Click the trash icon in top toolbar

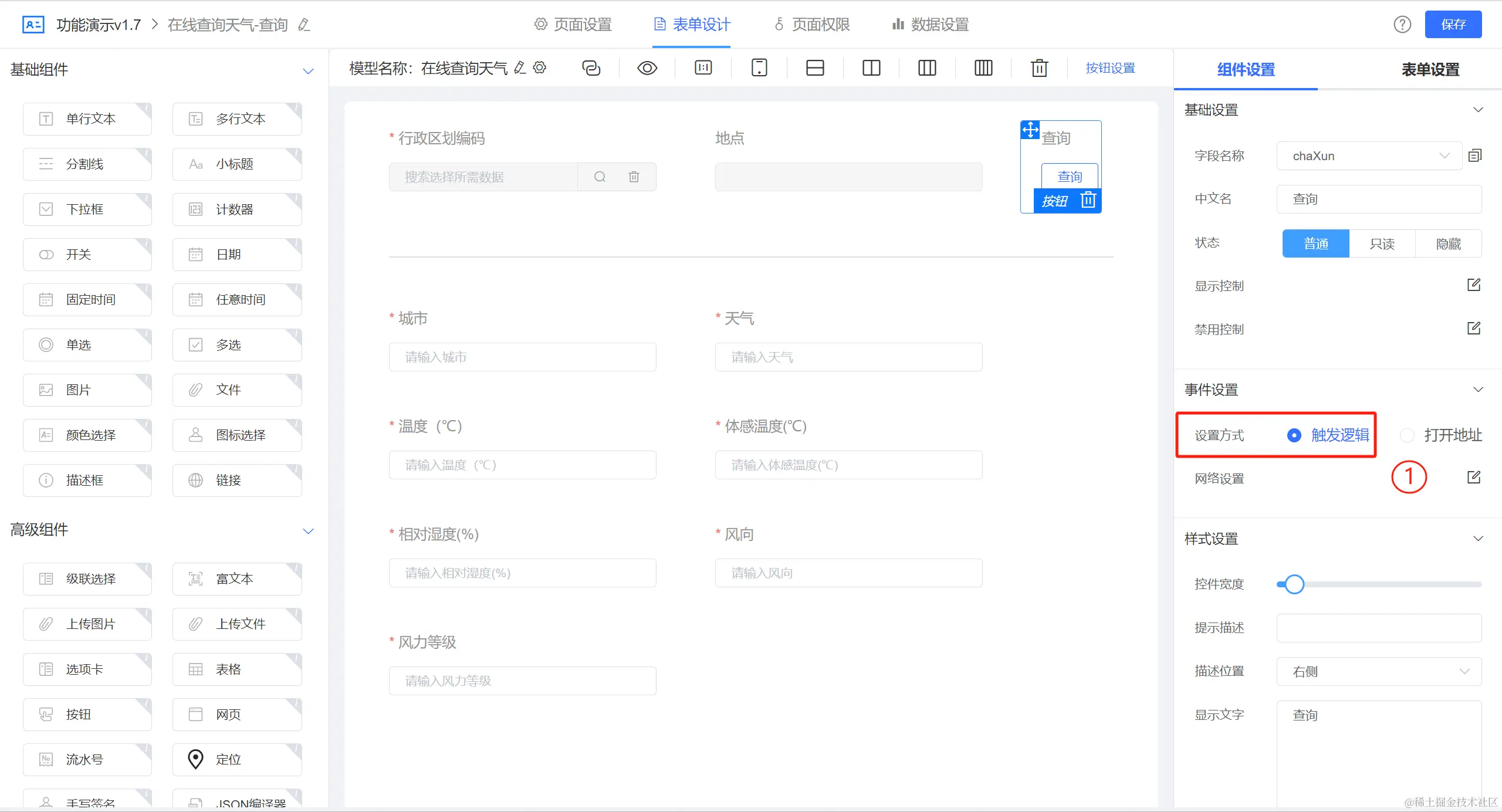[1039, 68]
